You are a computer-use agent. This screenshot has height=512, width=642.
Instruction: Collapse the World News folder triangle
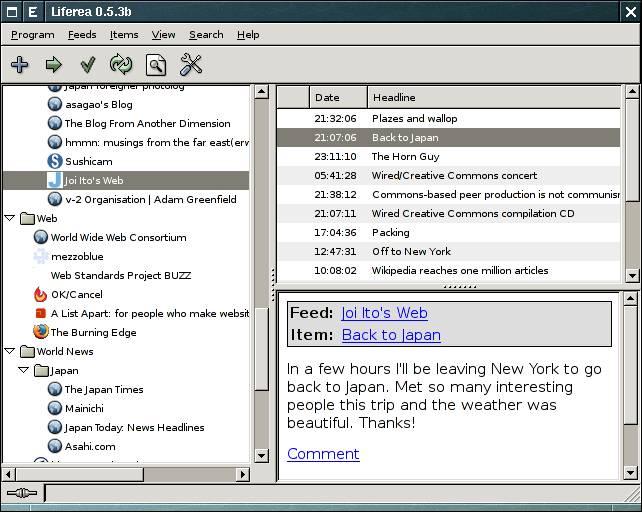coord(10,351)
